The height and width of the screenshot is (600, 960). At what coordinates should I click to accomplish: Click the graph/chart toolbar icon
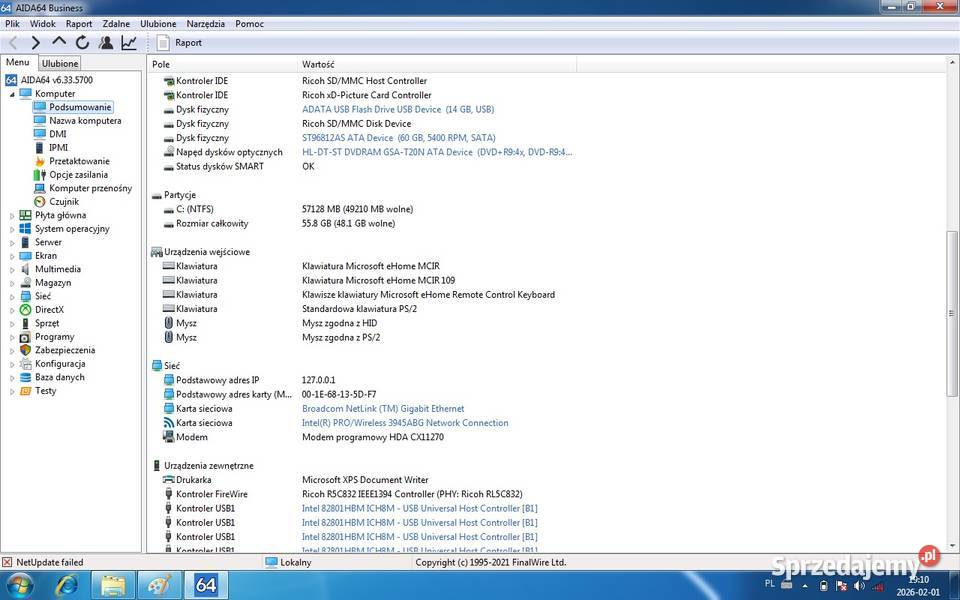pyautogui.click(x=129, y=42)
